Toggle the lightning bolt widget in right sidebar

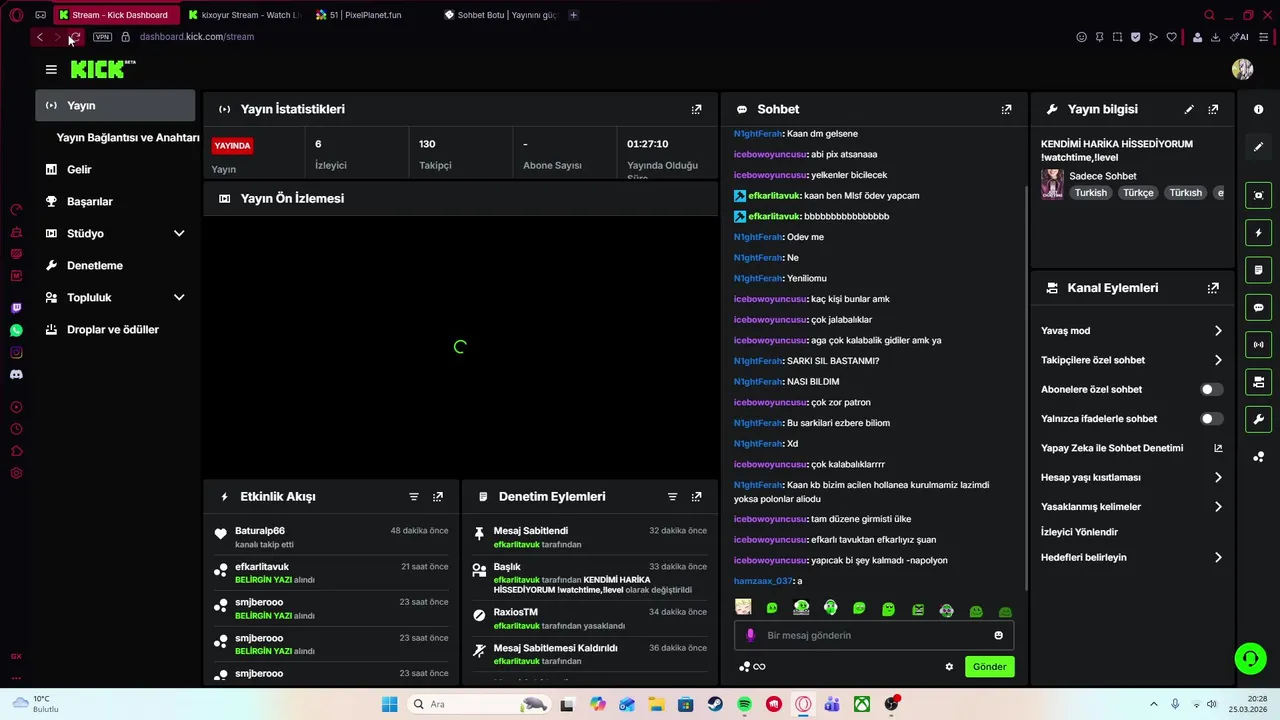tap(1258, 233)
